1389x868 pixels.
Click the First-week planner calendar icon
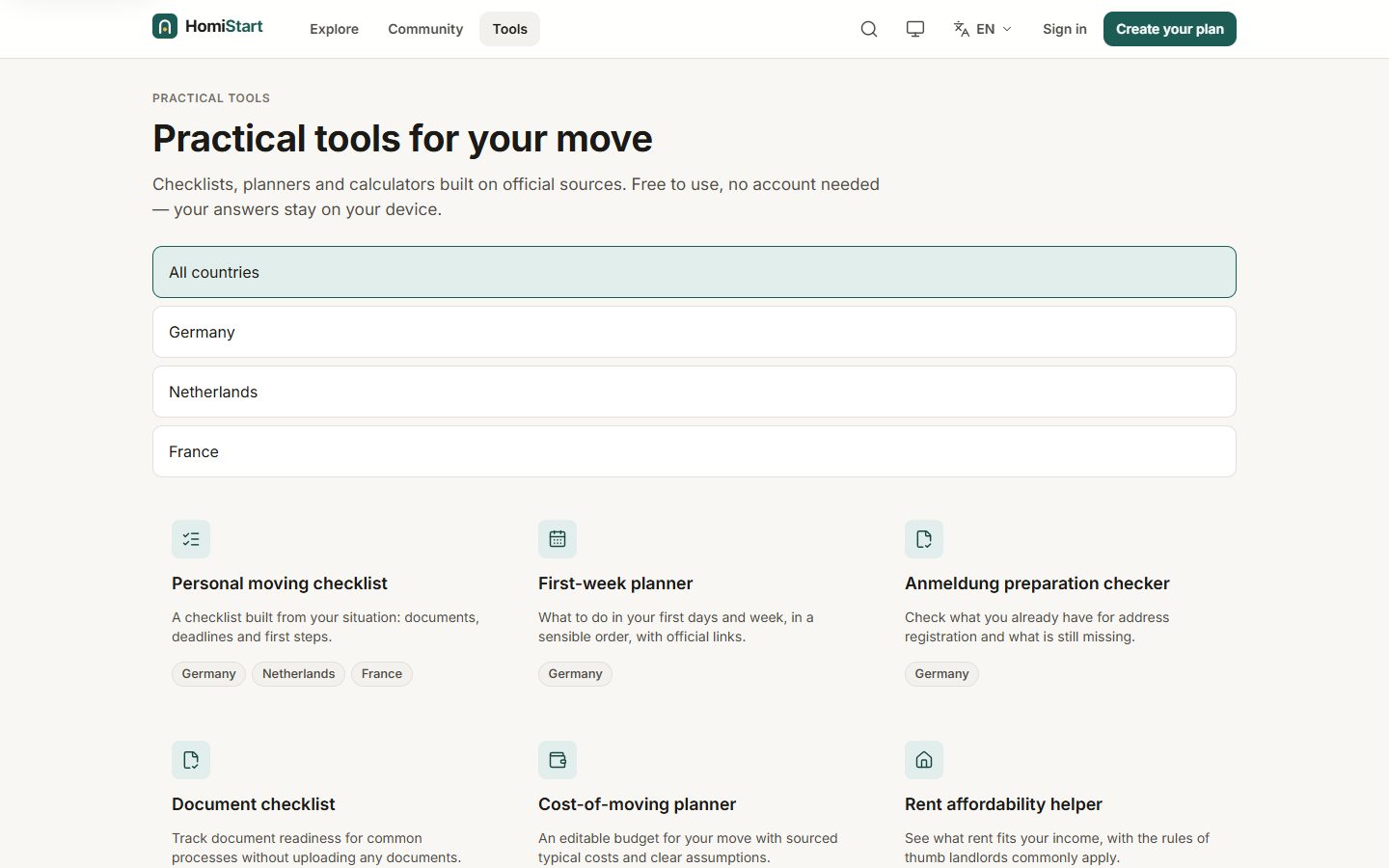(558, 539)
